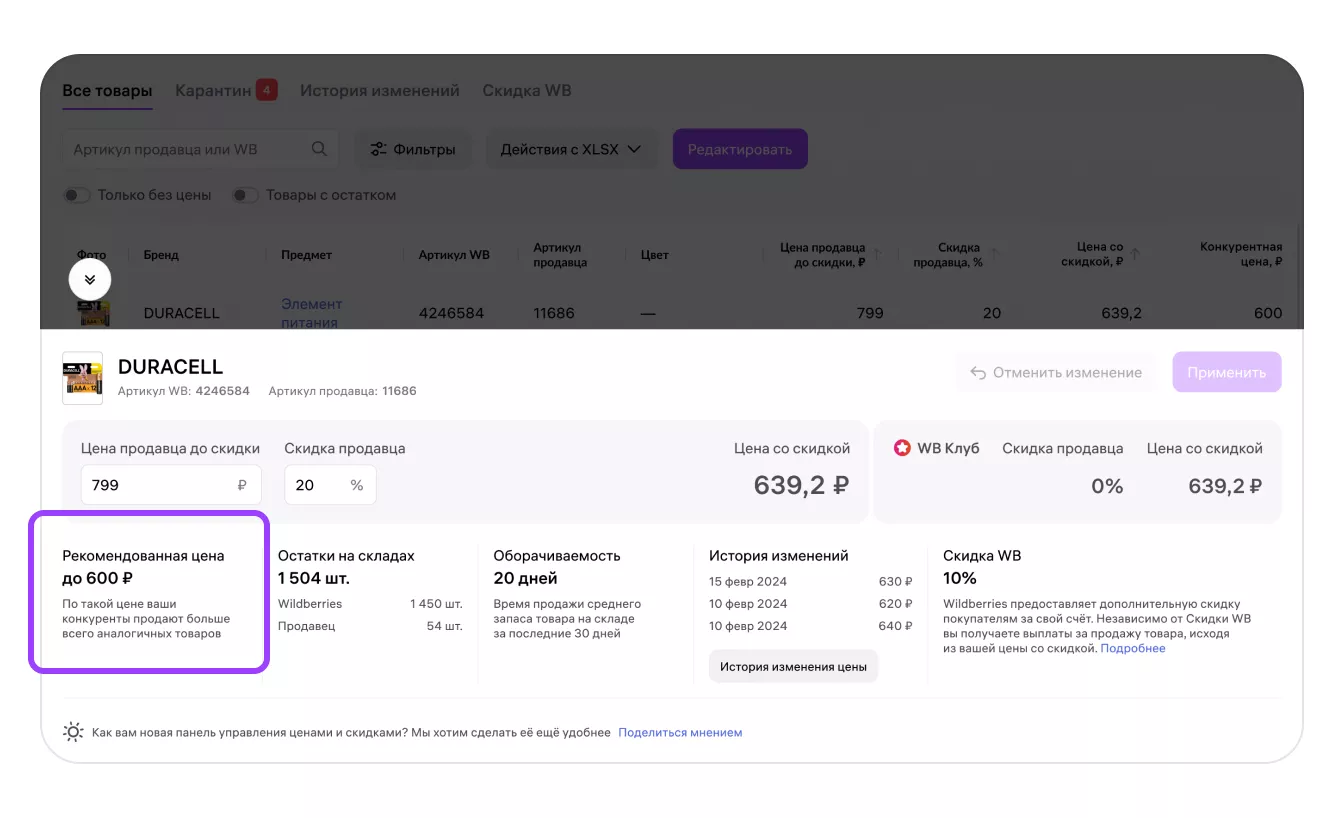This screenshot has height=818, width=1344.
Task: Click the Оборачиваемость 20 дней value
Action: coord(525,578)
